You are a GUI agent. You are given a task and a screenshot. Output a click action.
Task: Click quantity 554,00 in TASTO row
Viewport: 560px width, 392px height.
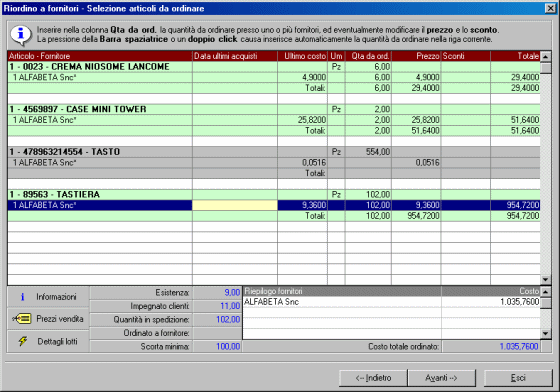368,152
